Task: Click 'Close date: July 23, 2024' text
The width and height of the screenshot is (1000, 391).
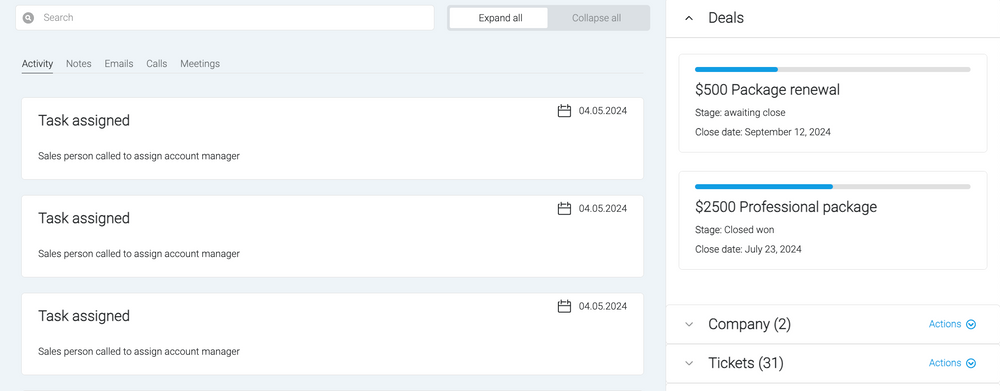Action: (748, 249)
